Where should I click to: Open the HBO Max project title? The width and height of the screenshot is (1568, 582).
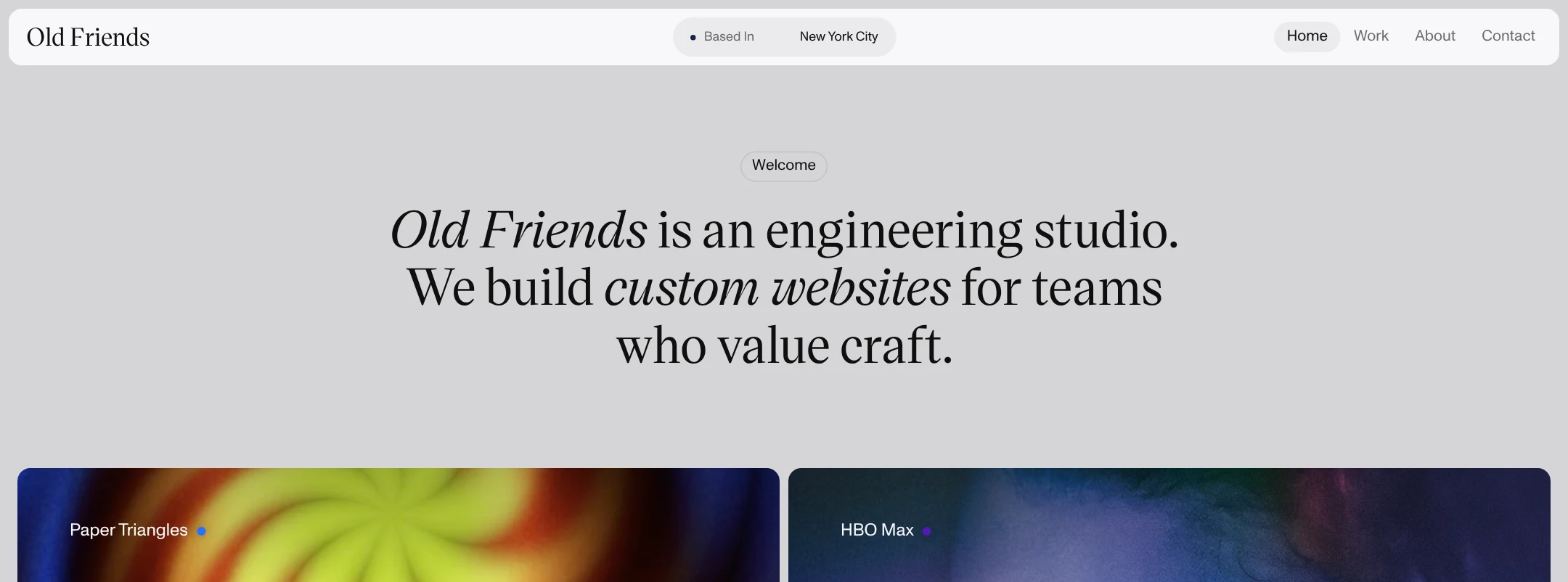click(x=877, y=530)
